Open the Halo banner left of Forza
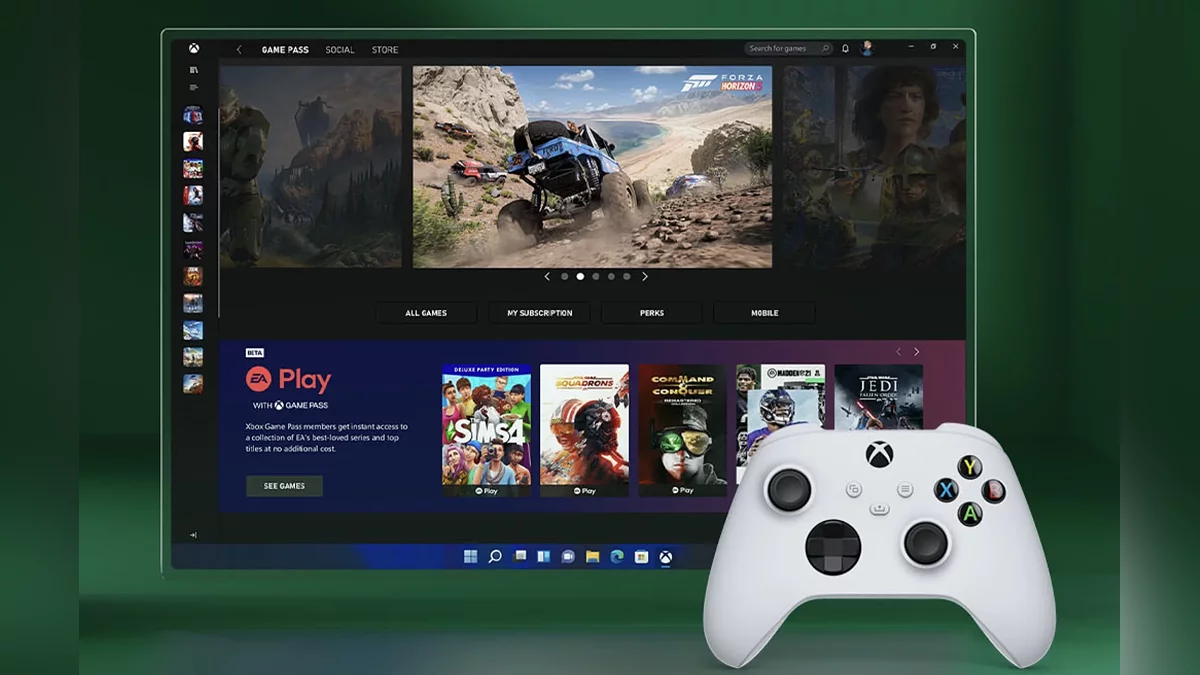Screen dimensions: 1200x675 pos(310,167)
